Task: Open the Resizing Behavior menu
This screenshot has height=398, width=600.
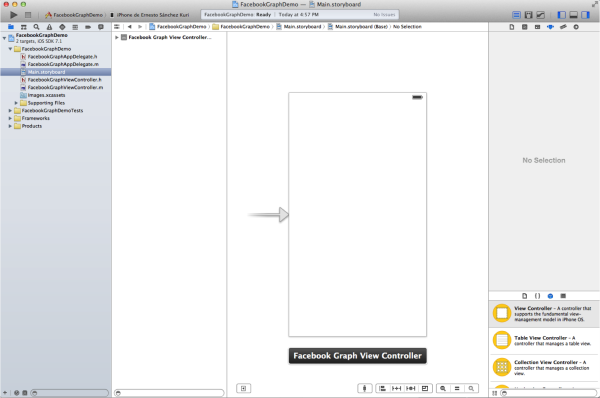Action: (x=425, y=388)
